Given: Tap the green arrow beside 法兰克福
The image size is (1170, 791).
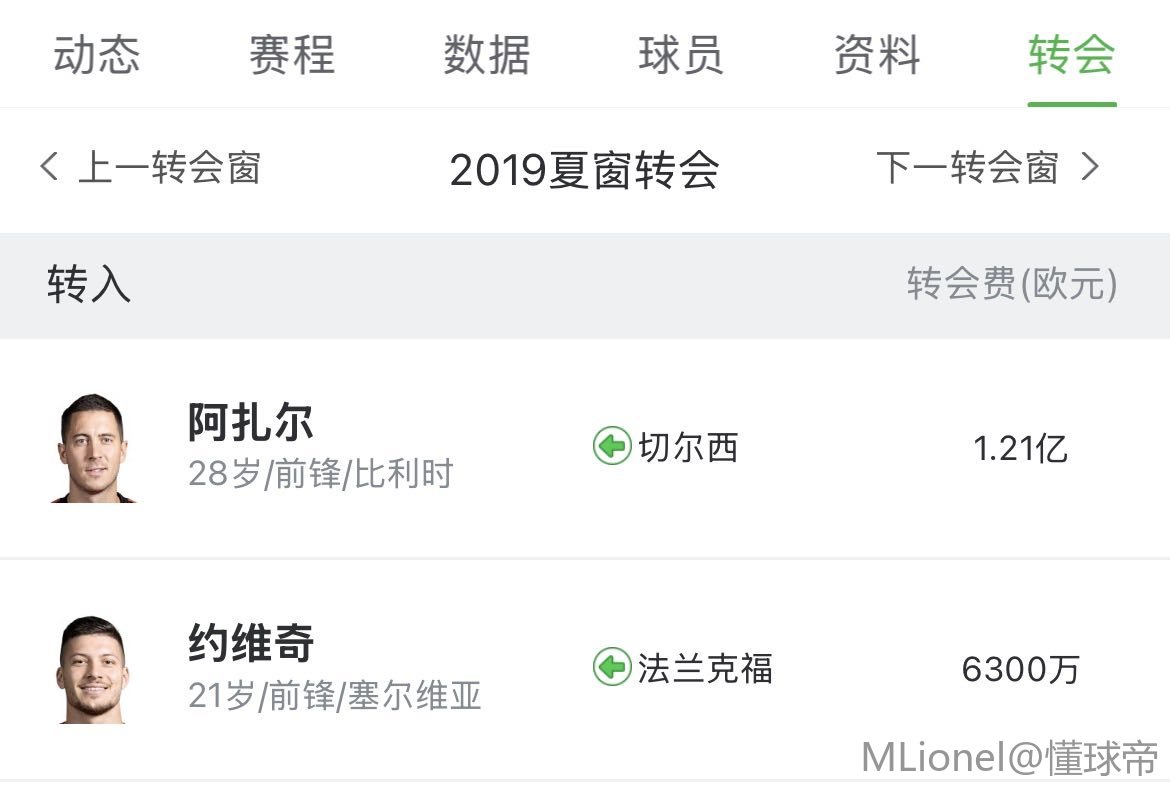Looking at the screenshot, I should (x=611, y=667).
